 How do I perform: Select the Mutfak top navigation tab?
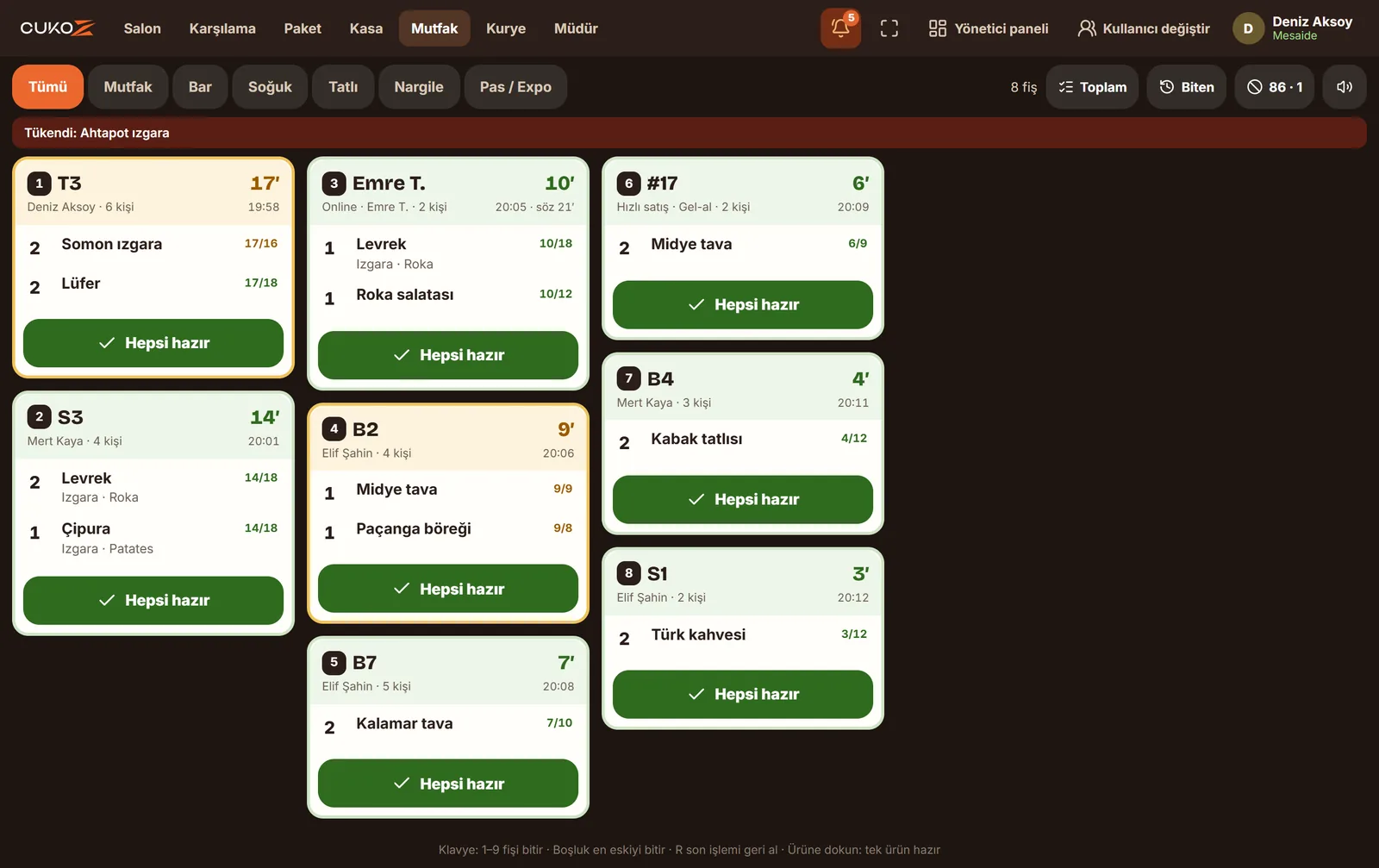click(x=434, y=28)
